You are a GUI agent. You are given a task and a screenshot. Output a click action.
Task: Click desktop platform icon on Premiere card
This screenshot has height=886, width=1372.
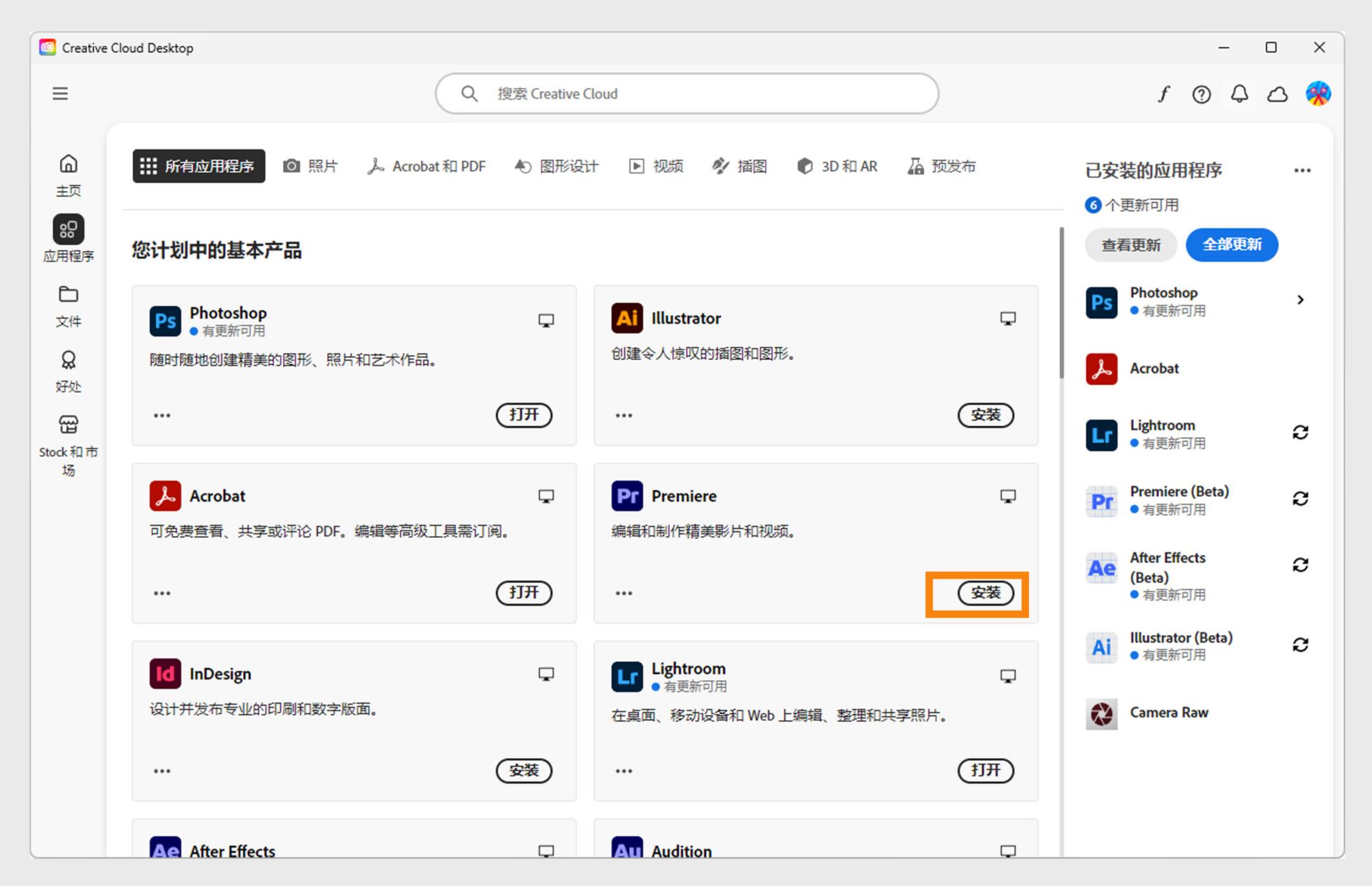1008,497
